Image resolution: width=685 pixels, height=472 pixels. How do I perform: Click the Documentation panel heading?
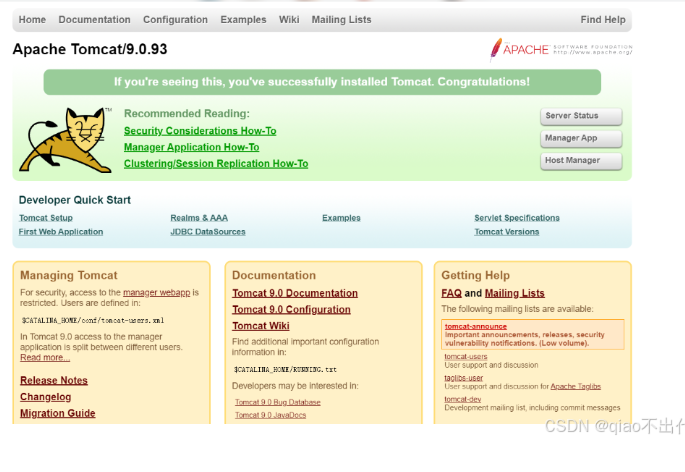pos(274,275)
